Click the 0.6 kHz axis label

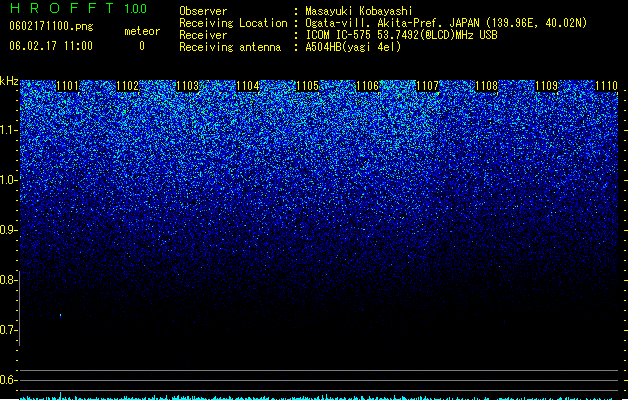coord(8,380)
